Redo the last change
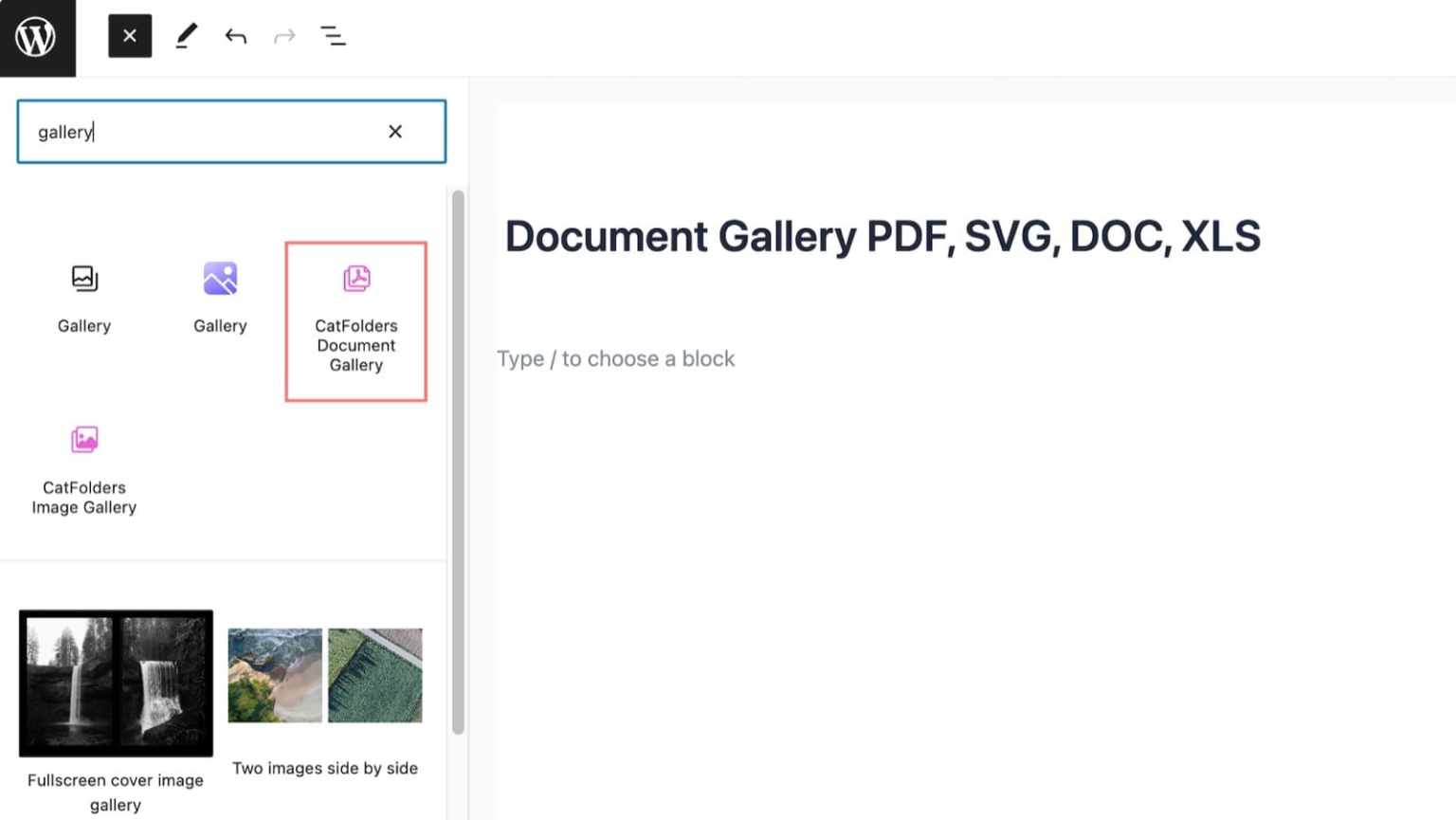1456x820 pixels. point(284,36)
